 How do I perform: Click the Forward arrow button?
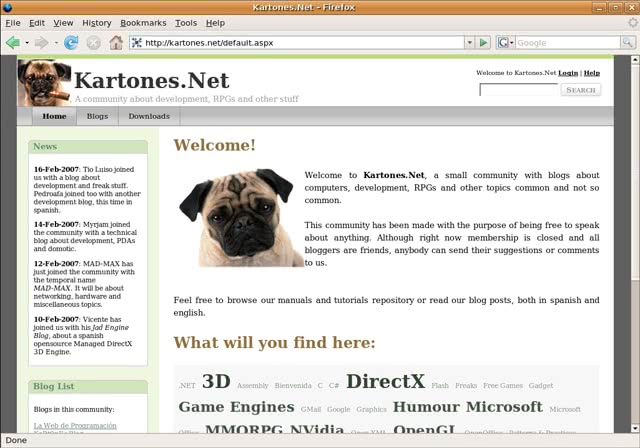point(41,42)
